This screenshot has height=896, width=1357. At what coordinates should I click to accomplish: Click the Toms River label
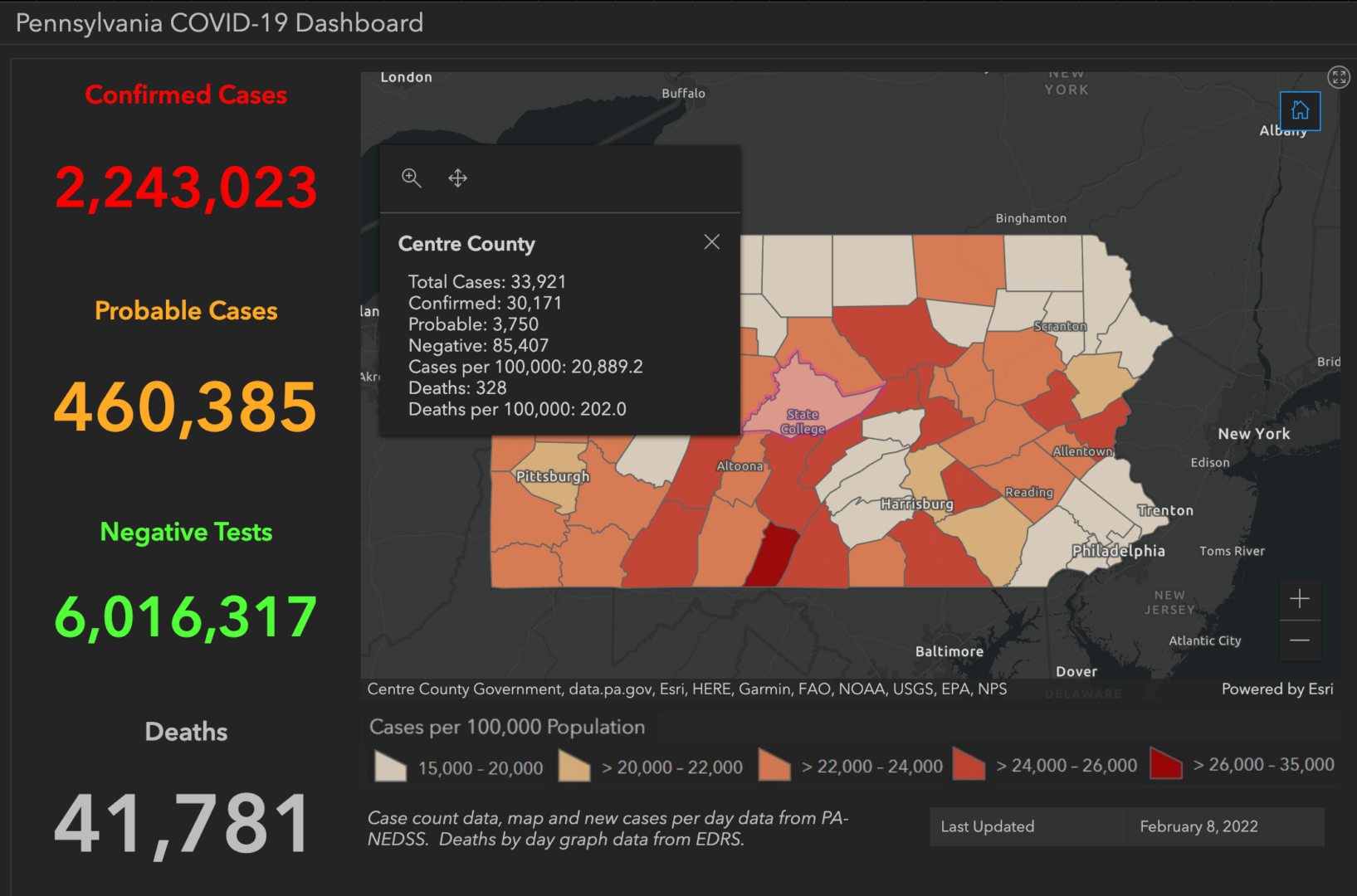tap(1232, 551)
